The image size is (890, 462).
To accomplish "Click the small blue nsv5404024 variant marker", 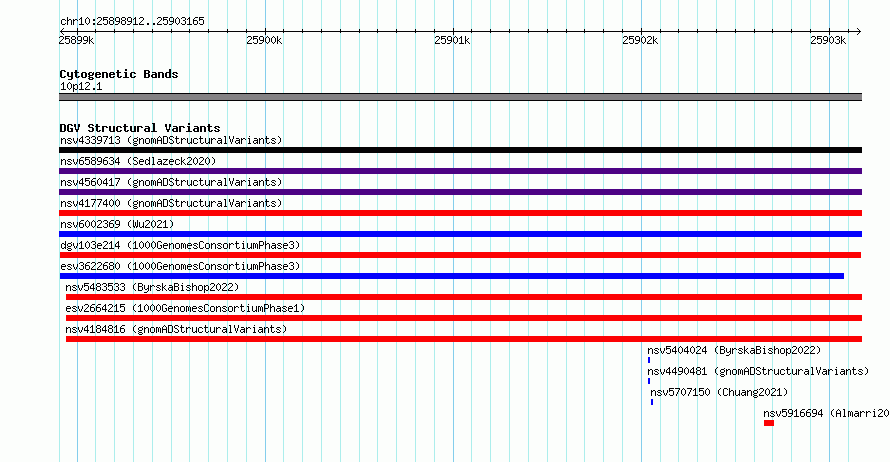I will (x=649, y=360).
